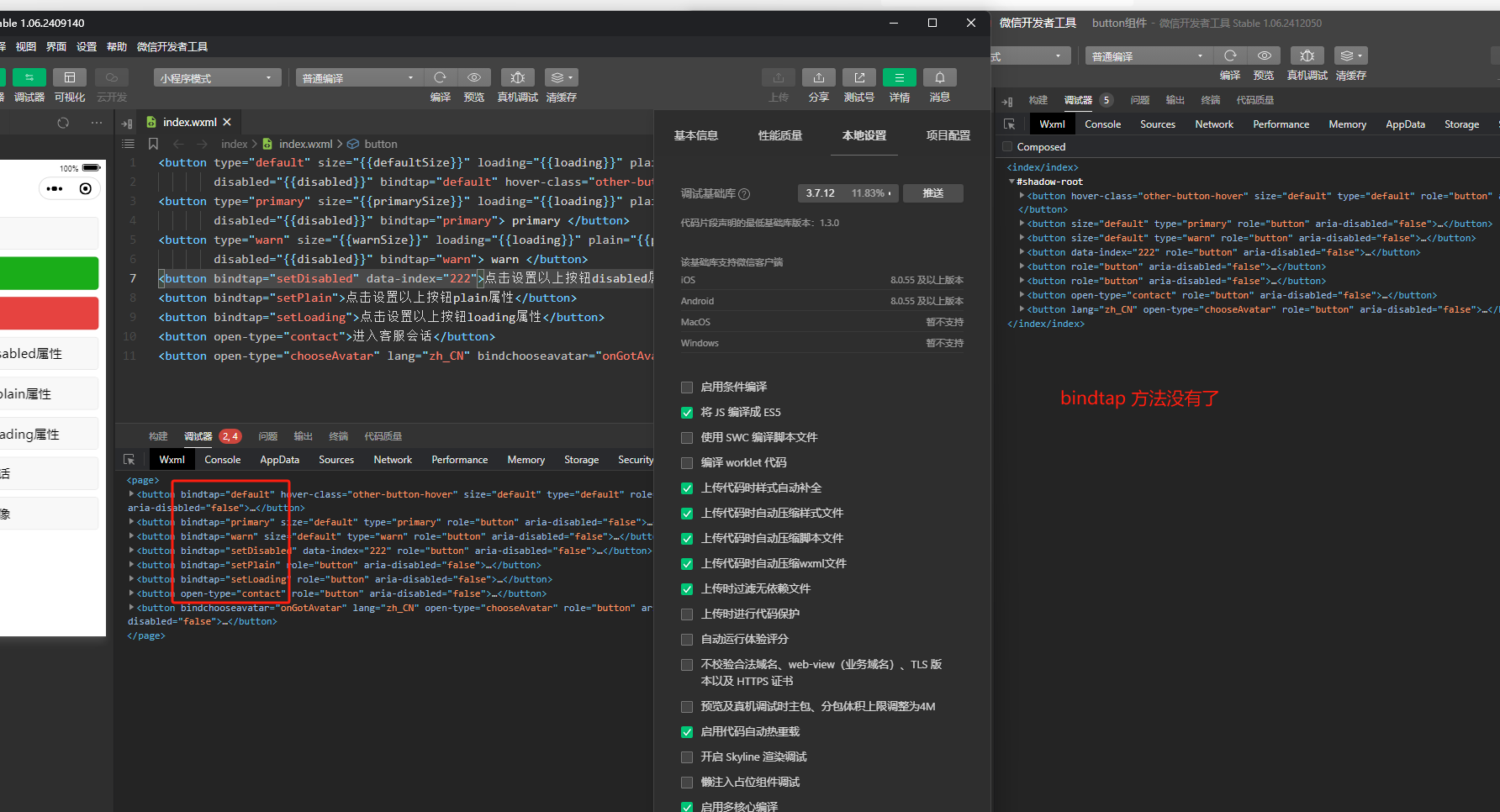Tap the red warn button in simulator
The width and height of the screenshot is (1500, 812).
(50, 314)
